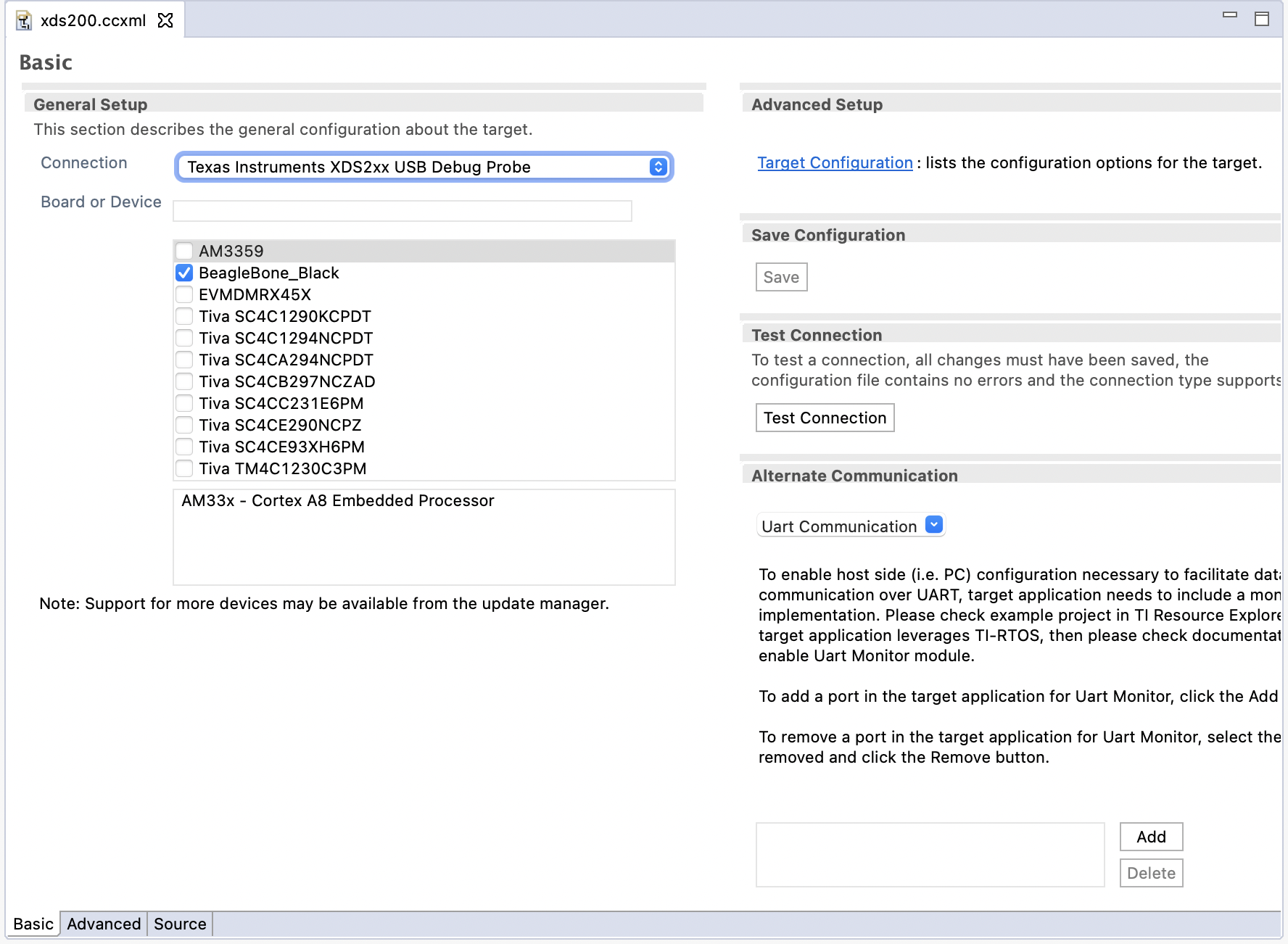Uncheck the BeagleBone_Black device
This screenshot has width=1288, height=944.
point(185,273)
